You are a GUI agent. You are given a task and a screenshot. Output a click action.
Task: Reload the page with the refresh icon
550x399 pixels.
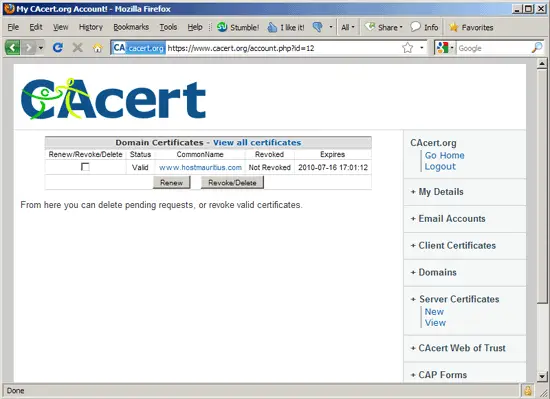58,47
